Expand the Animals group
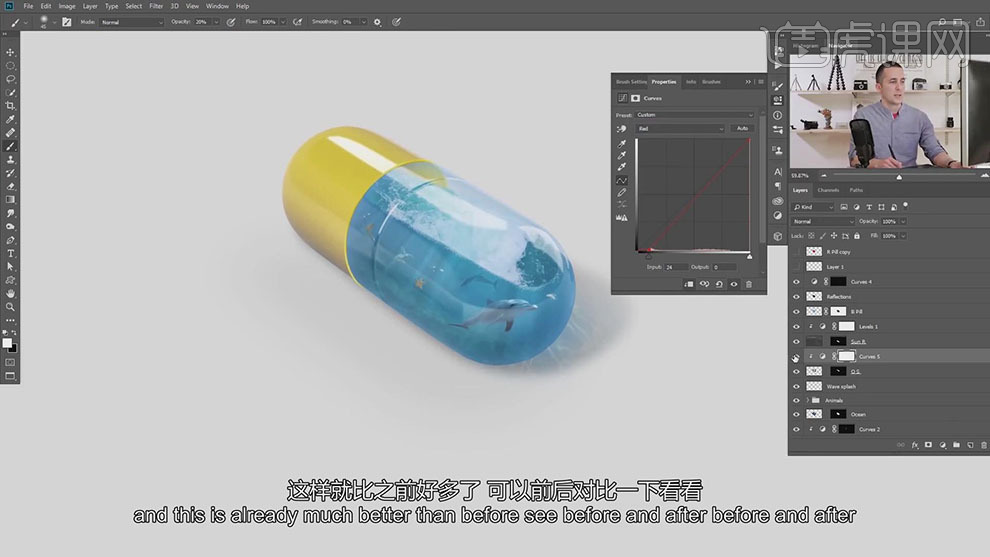Screen dimensions: 990x557 (807, 400)
